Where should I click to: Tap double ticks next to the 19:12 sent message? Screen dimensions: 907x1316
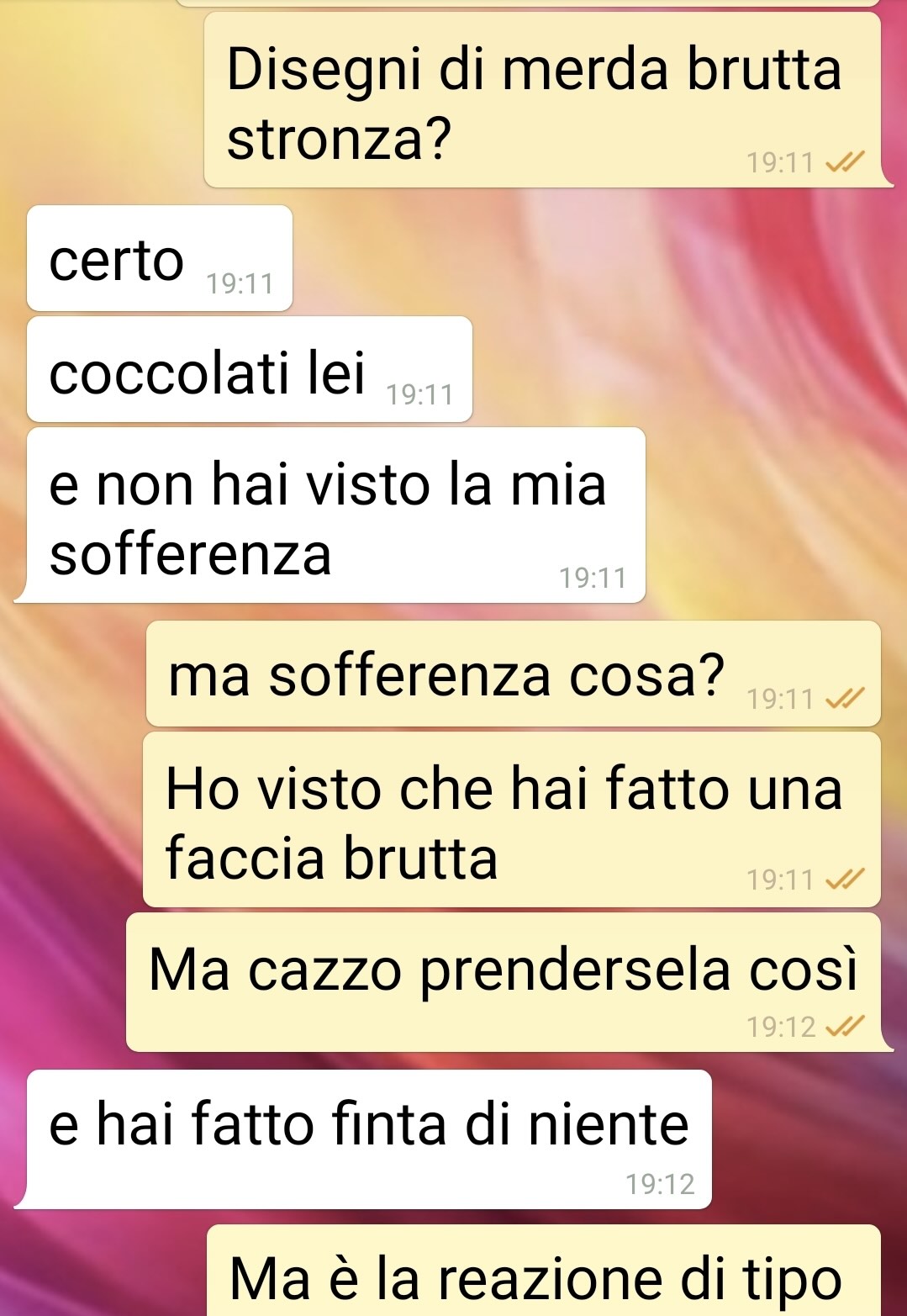[846, 1026]
